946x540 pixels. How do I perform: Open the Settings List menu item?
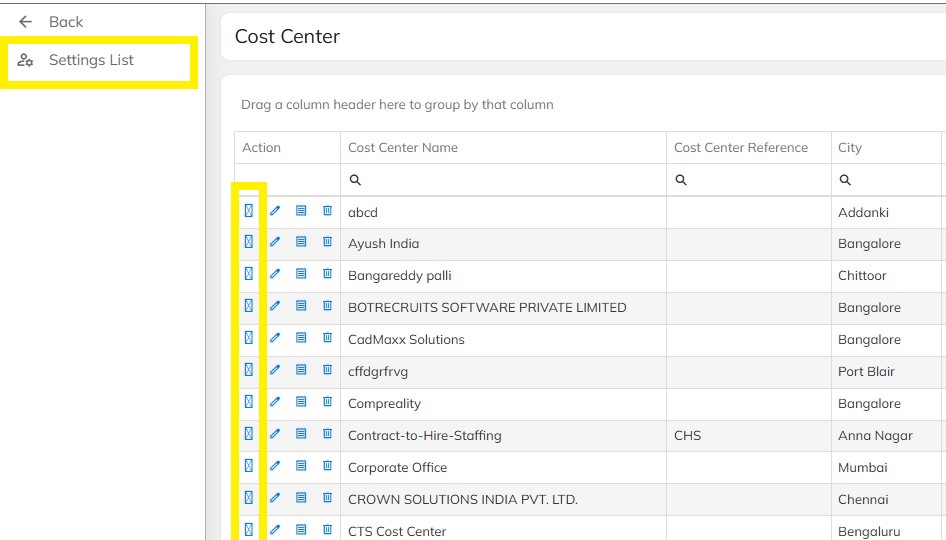pos(91,60)
